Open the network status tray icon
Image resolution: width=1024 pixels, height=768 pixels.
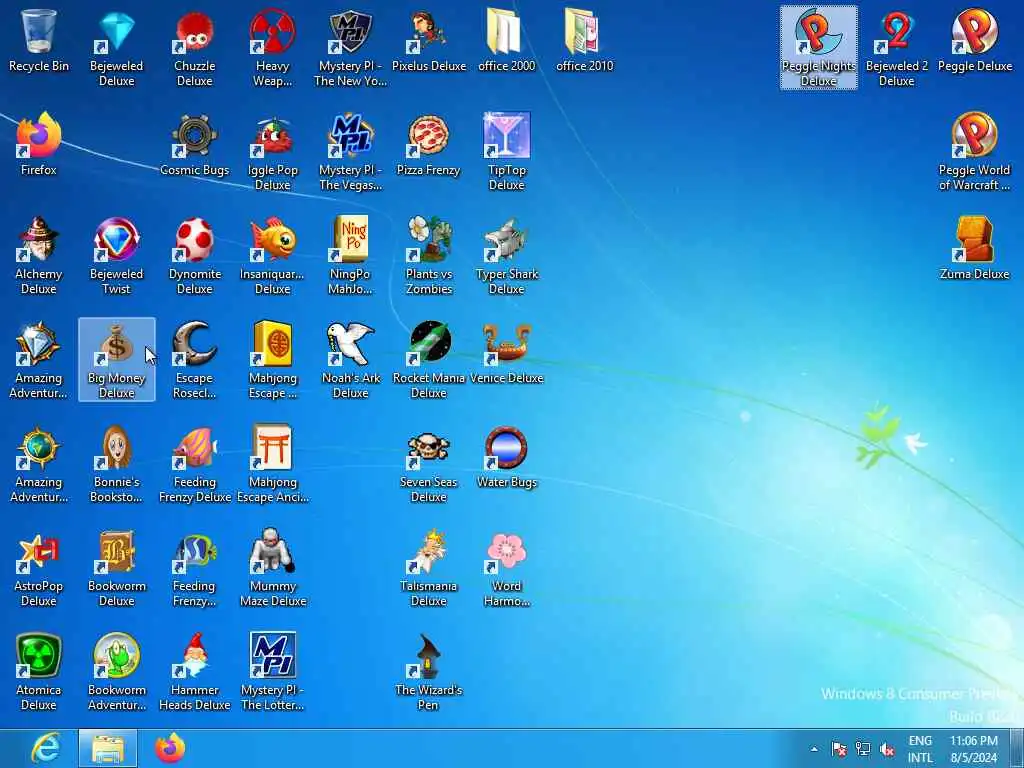pos(863,749)
